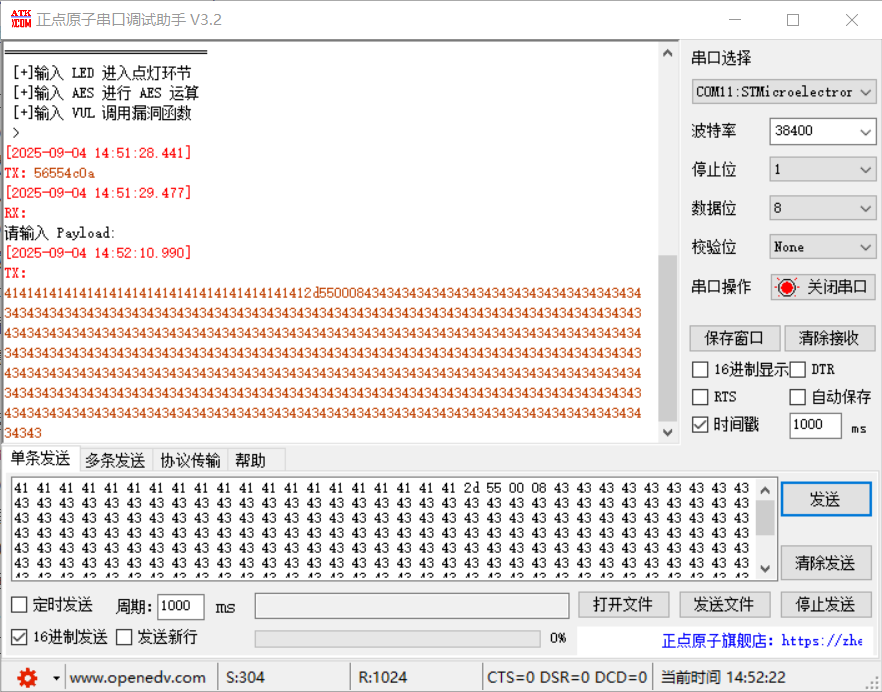Toggle the DTR checkbox

tap(798, 370)
